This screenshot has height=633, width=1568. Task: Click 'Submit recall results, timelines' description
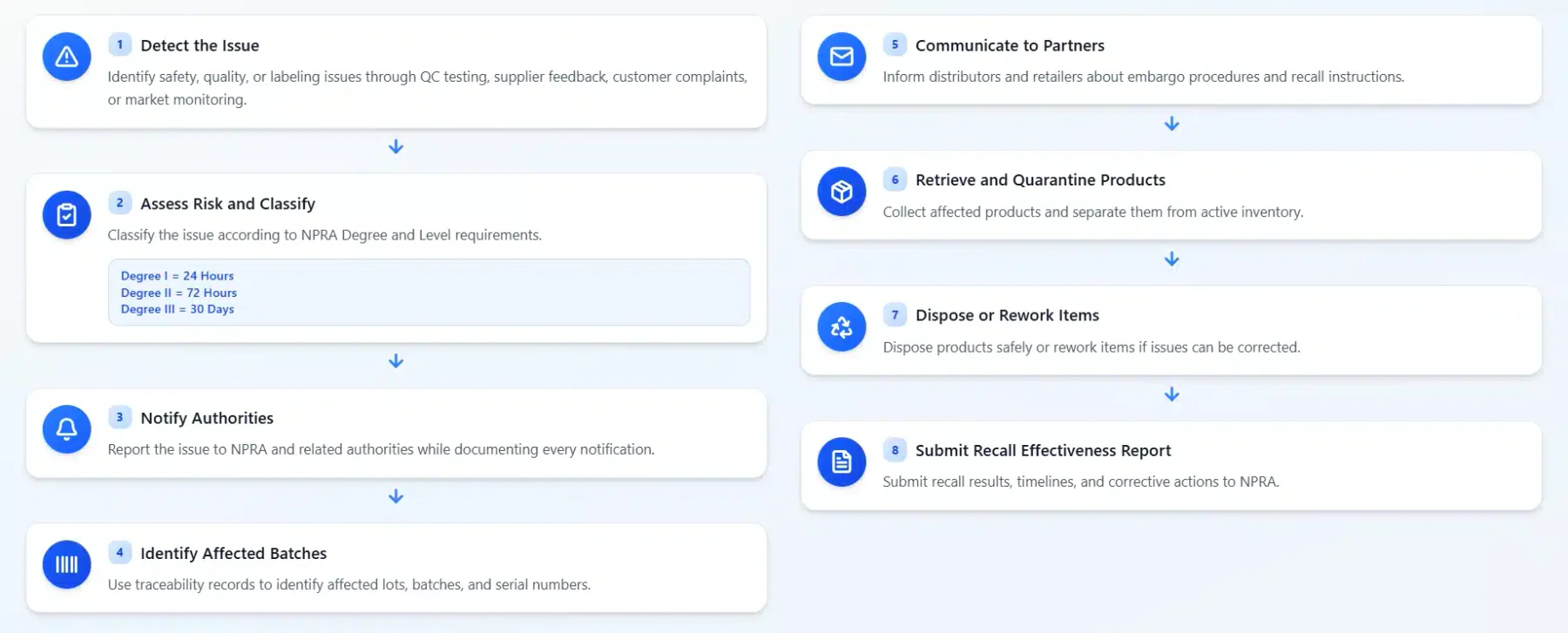point(1080,481)
